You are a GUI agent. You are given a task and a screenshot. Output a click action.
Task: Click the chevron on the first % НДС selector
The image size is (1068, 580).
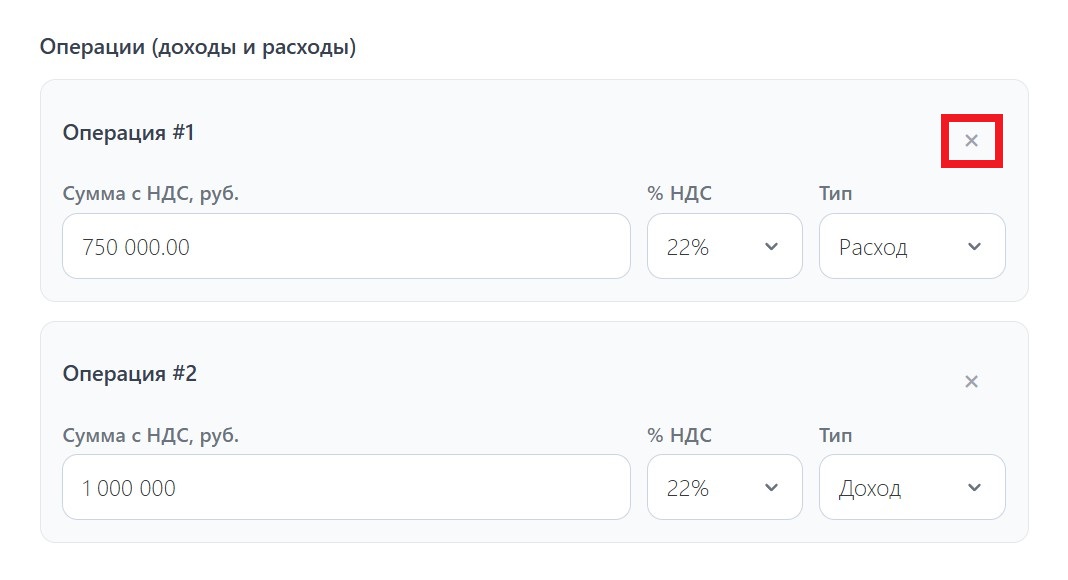coord(770,246)
